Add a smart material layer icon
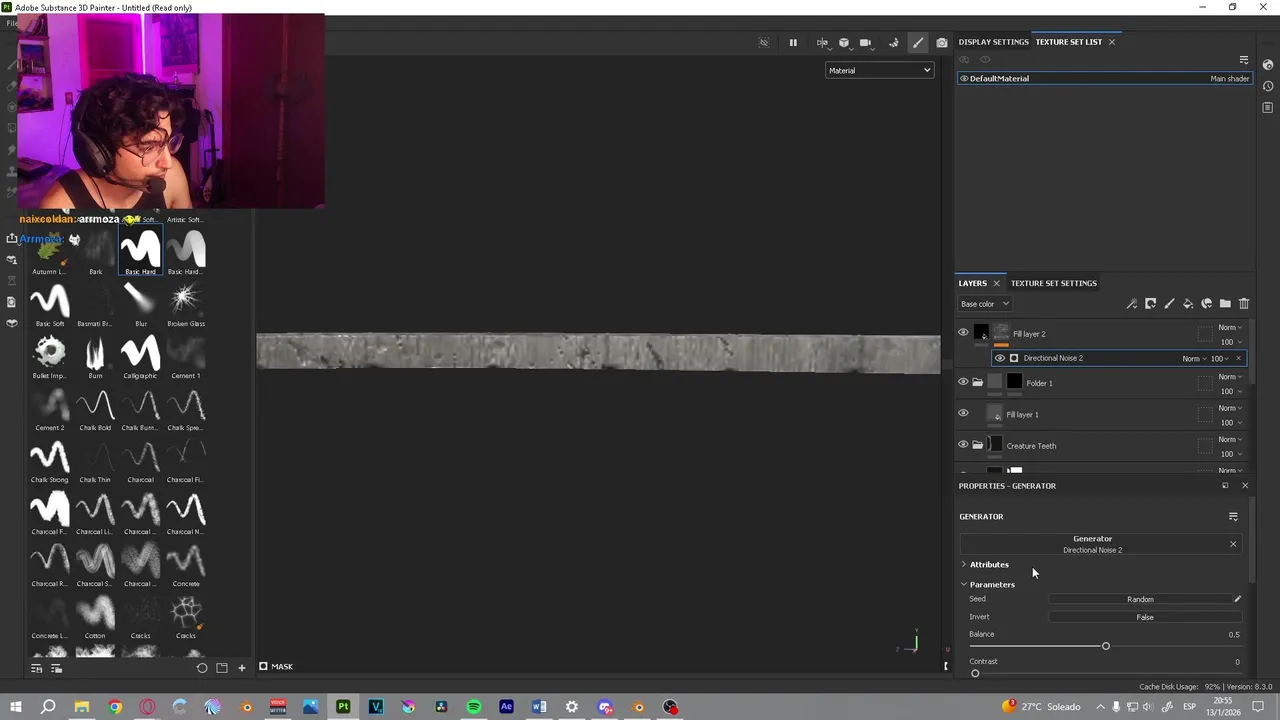This screenshot has width=1280, height=720. click(x=1207, y=304)
